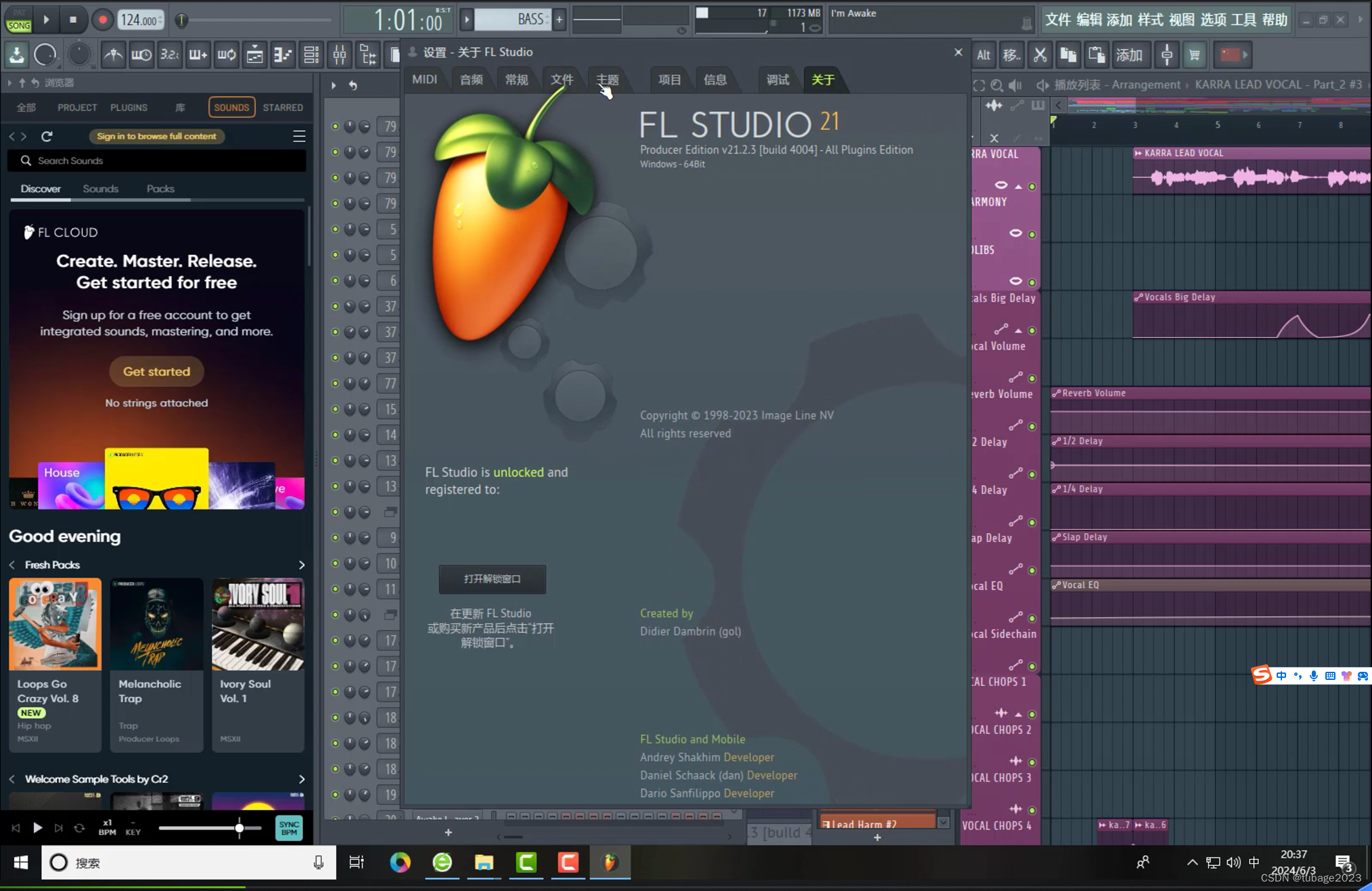Screen dimensions: 1372x891
Task: Open the Sounds browser hamburger menu
Action: (299, 136)
